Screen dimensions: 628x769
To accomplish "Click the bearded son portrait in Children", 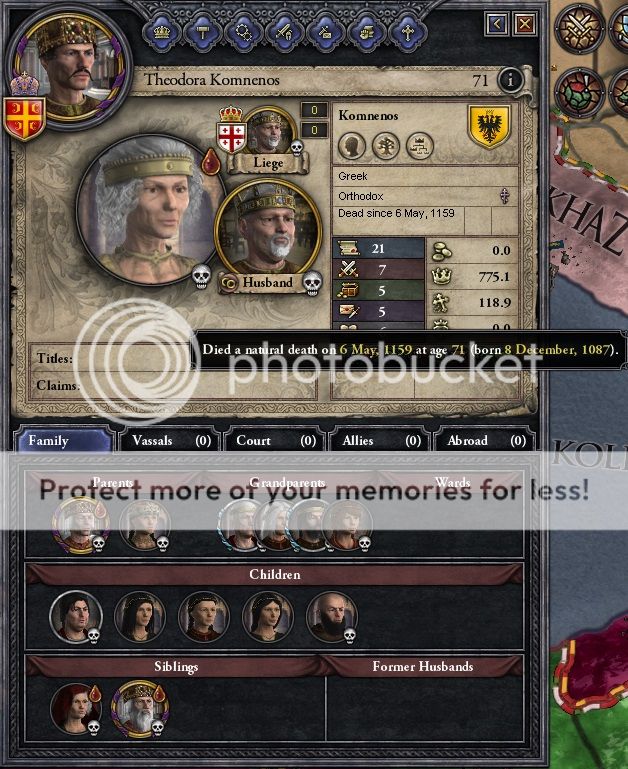I will (332, 616).
